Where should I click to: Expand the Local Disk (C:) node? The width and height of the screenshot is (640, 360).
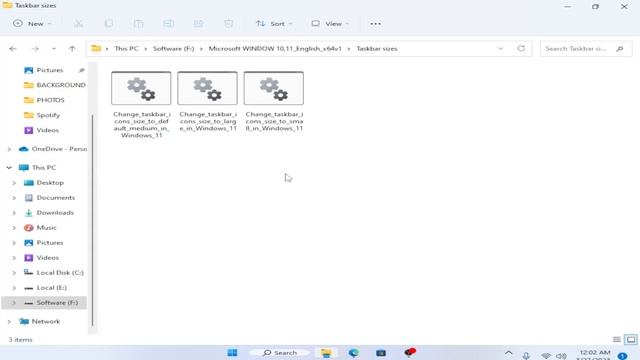[x=14, y=273]
